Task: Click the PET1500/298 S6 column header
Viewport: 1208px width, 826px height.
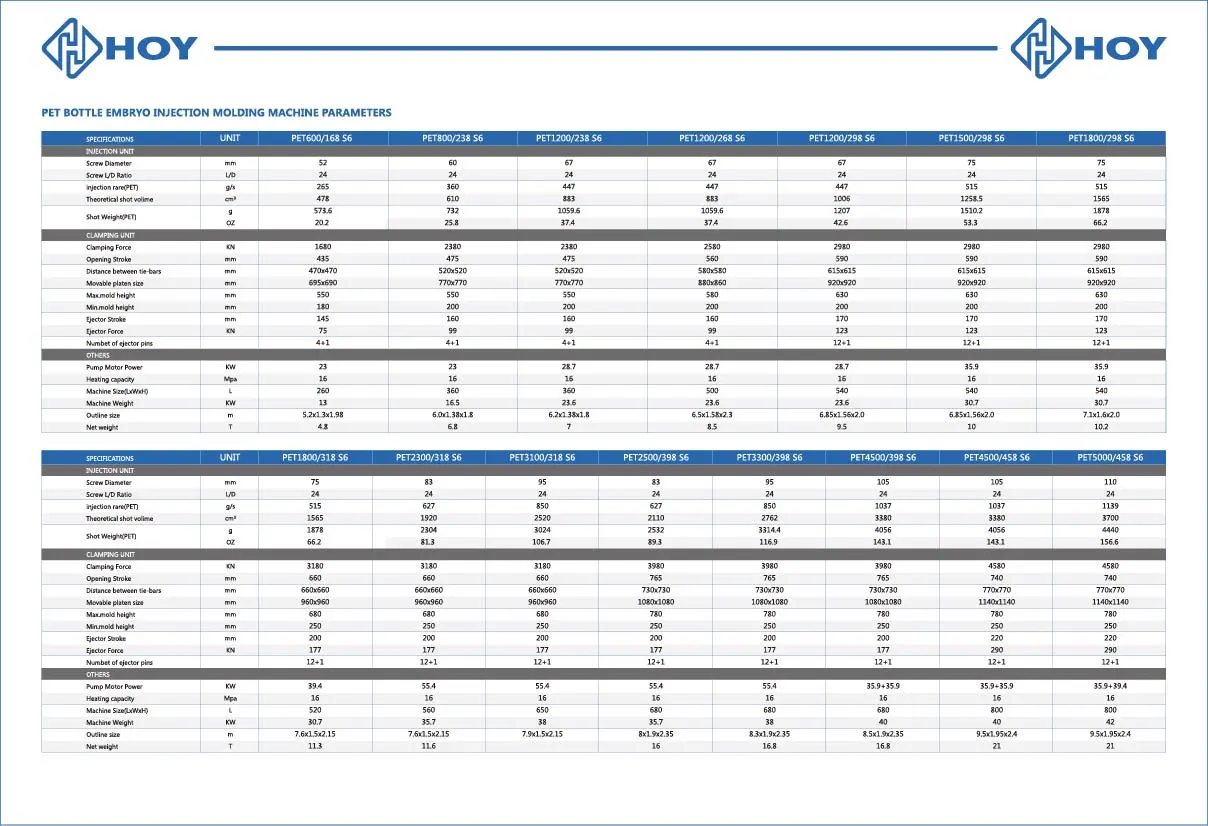Action: (x=971, y=138)
